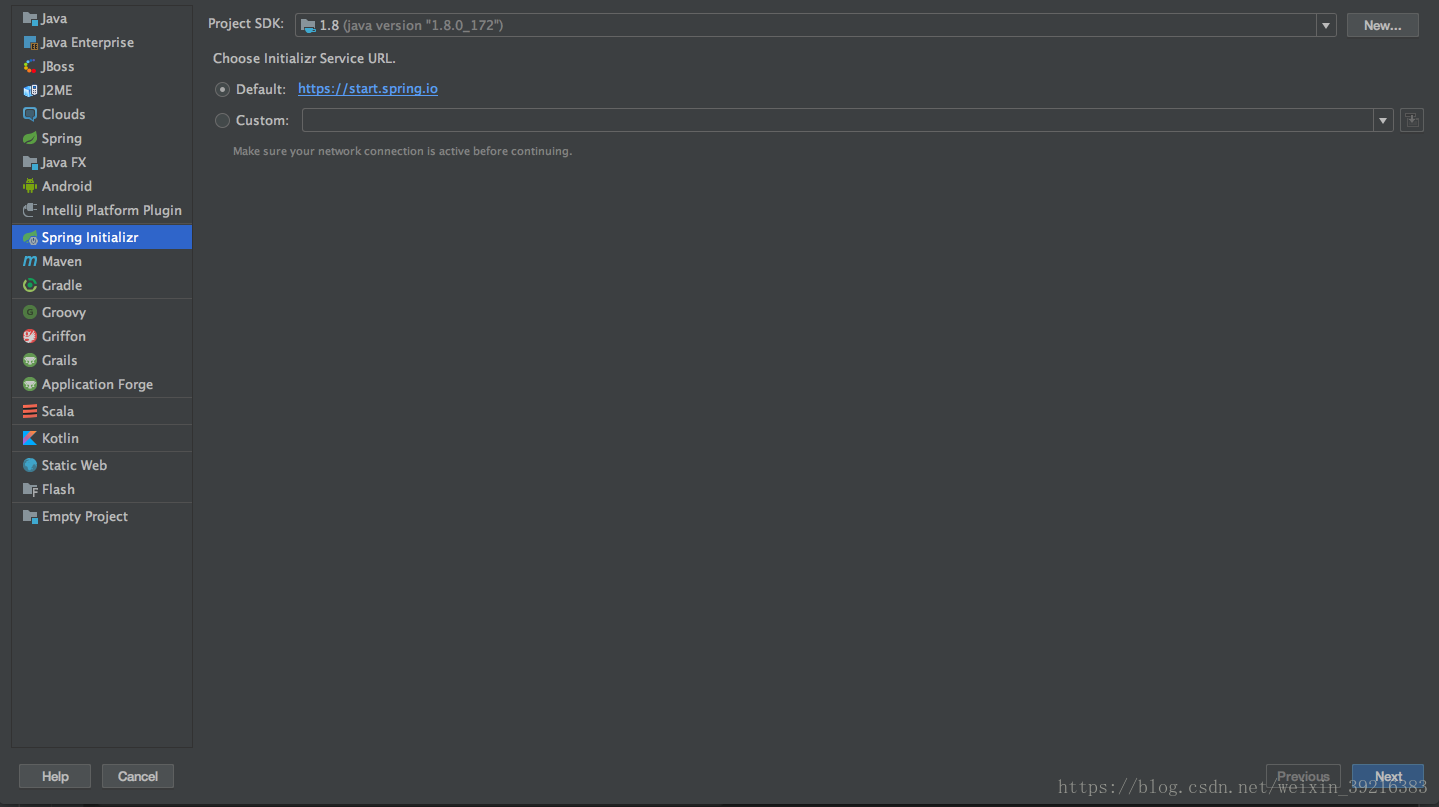
Task: Choose the Java Enterprise icon
Action: tap(30, 43)
